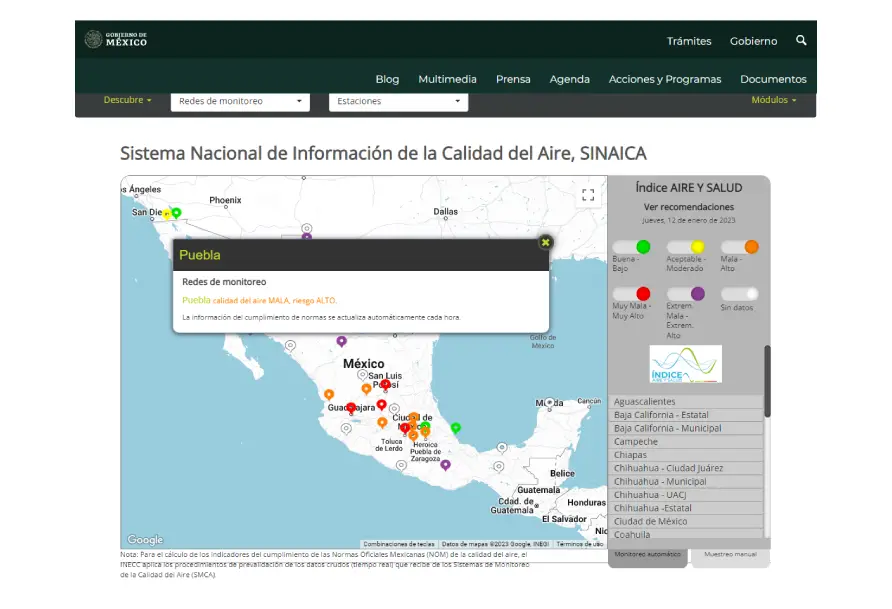Open Documentos section
Image resolution: width=892 pixels, height=609 pixels.
(773, 79)
